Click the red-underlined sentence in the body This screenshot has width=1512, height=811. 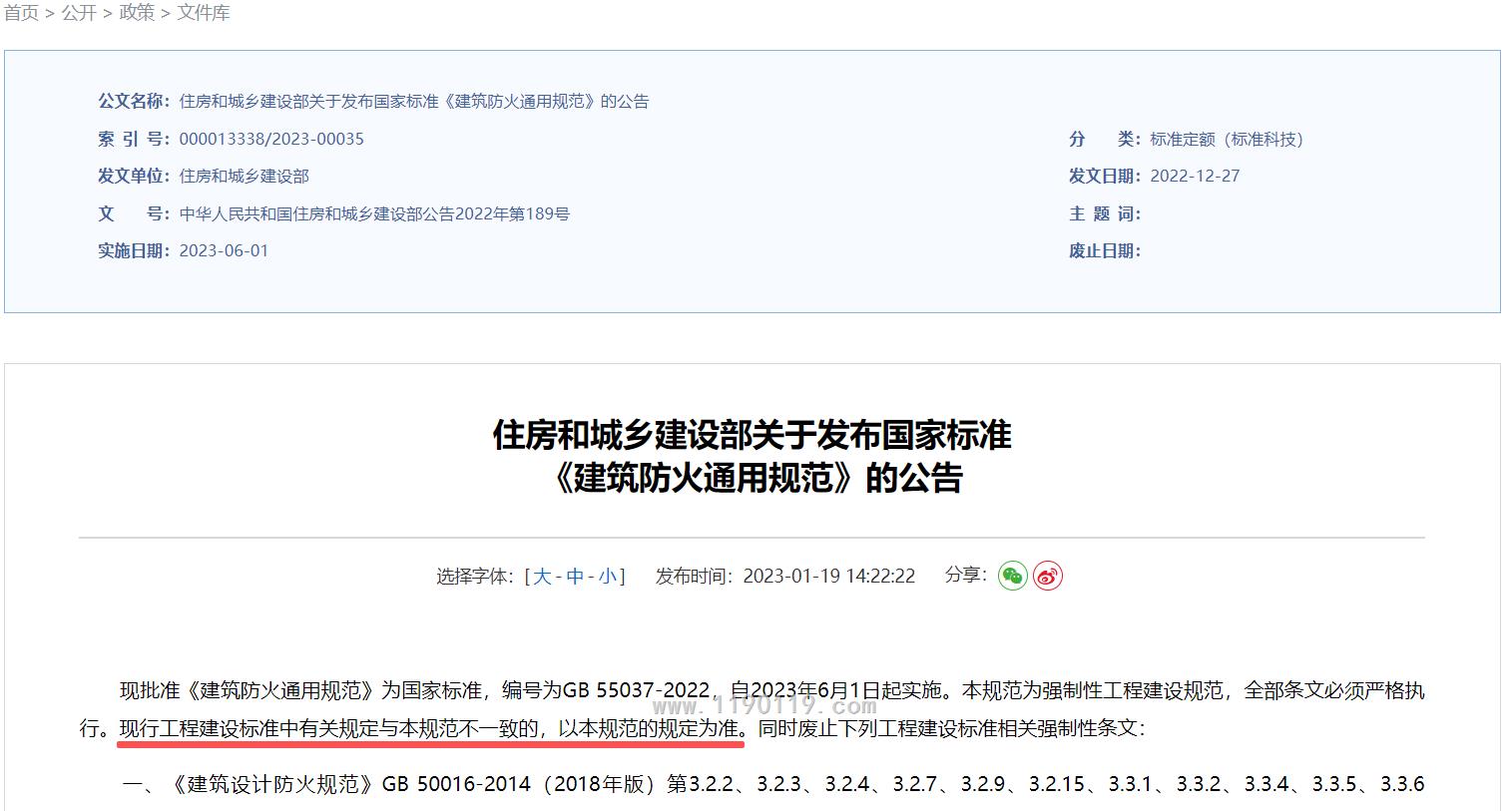click(x=431, y=729)
